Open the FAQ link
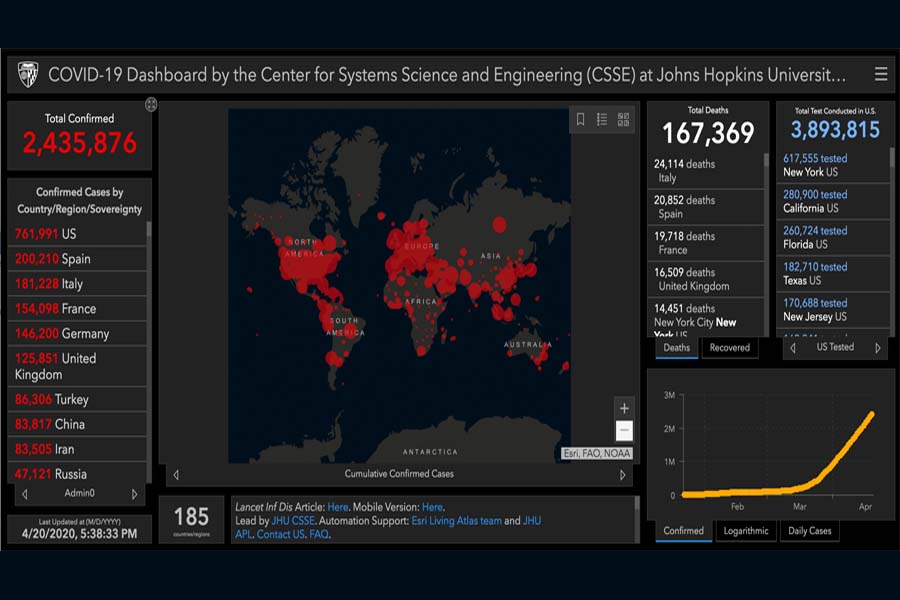 pos(319,535)
